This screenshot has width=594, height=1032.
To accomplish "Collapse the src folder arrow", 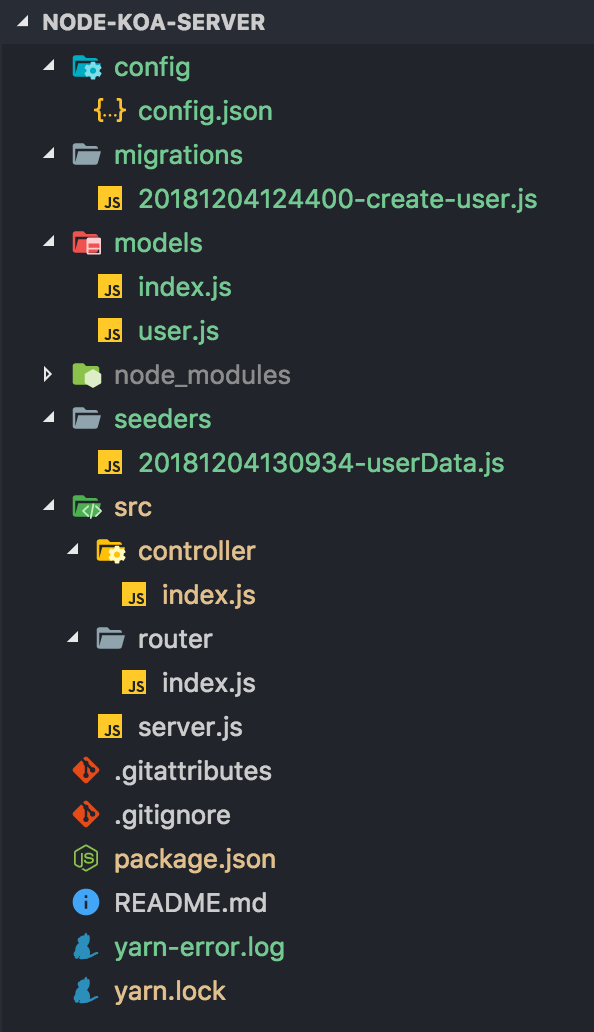I will point(49,506).
